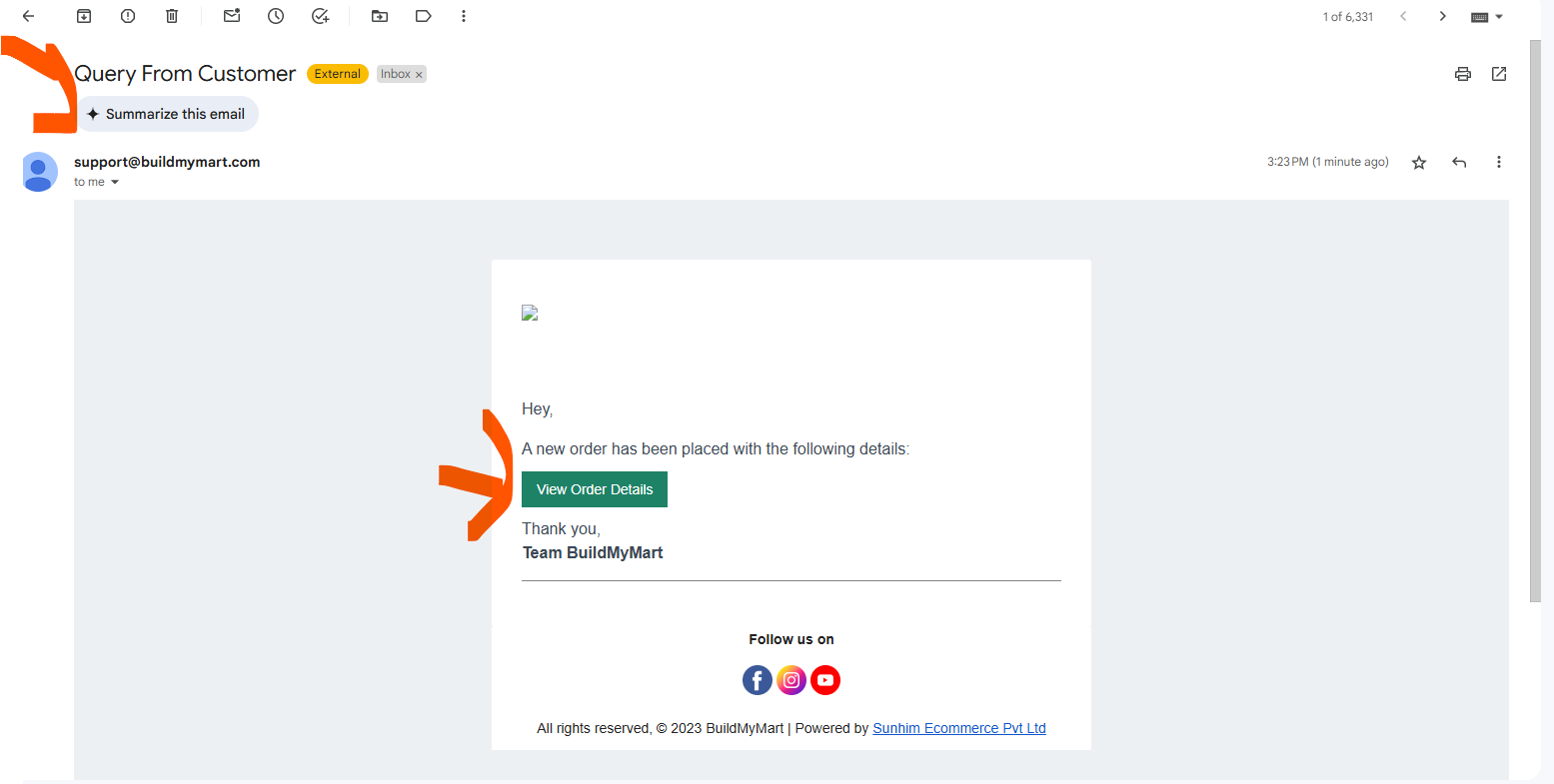Screen dimensions: 1554x784
Task: Click the sender address support@buildmymart.com
Action: 167,162
